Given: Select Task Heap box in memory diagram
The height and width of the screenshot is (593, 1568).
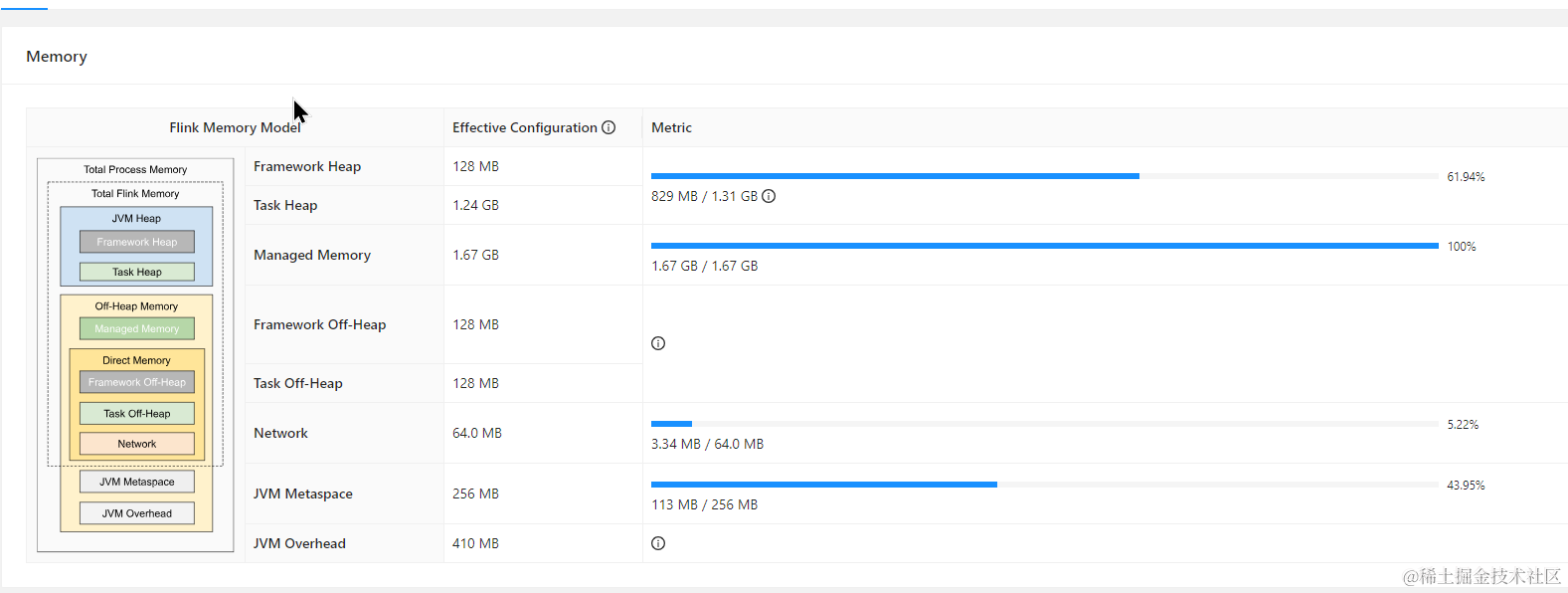Looking at the screenshot, I should coord(137,272).
